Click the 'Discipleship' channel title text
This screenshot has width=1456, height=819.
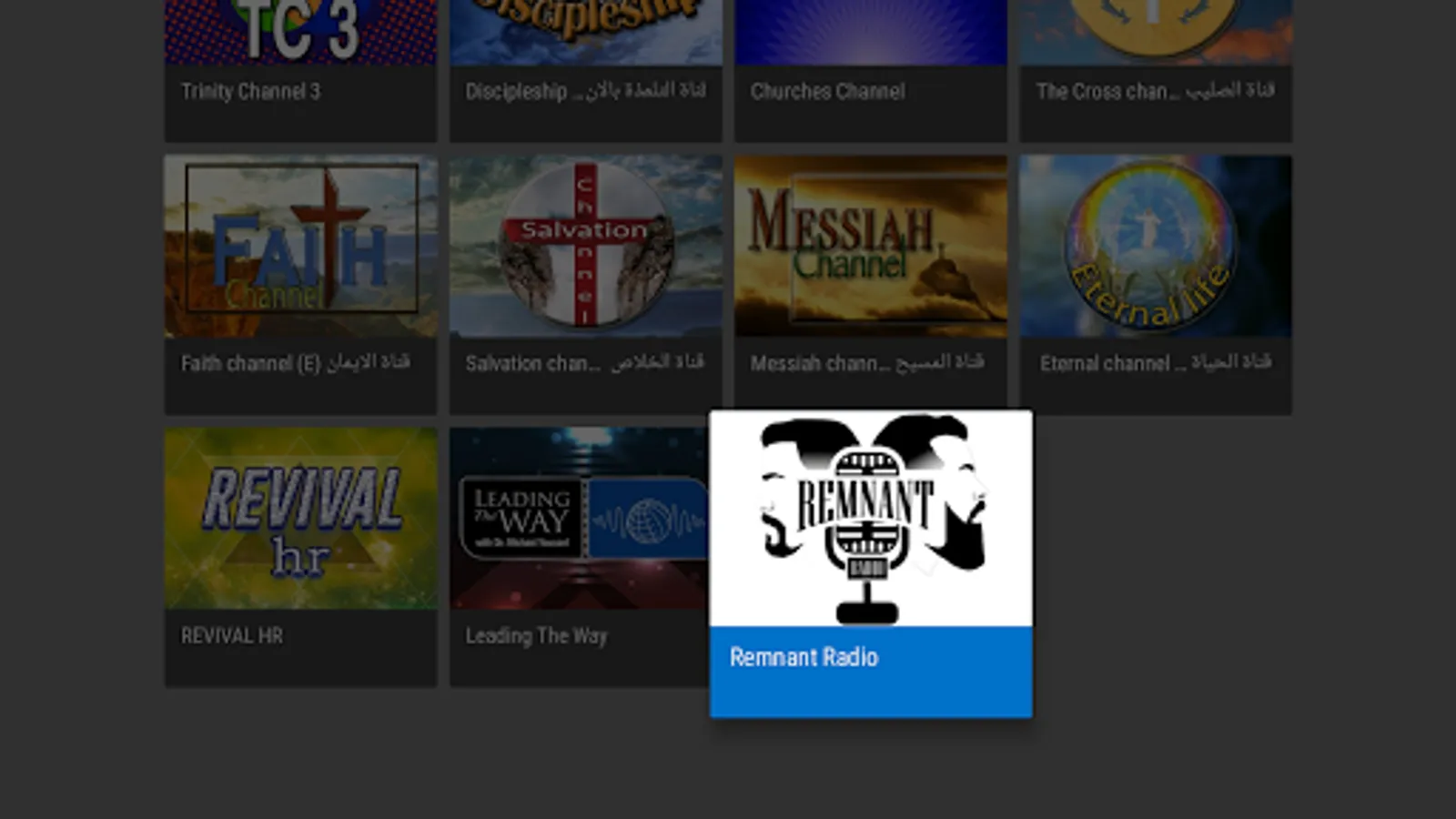point(585,91)
